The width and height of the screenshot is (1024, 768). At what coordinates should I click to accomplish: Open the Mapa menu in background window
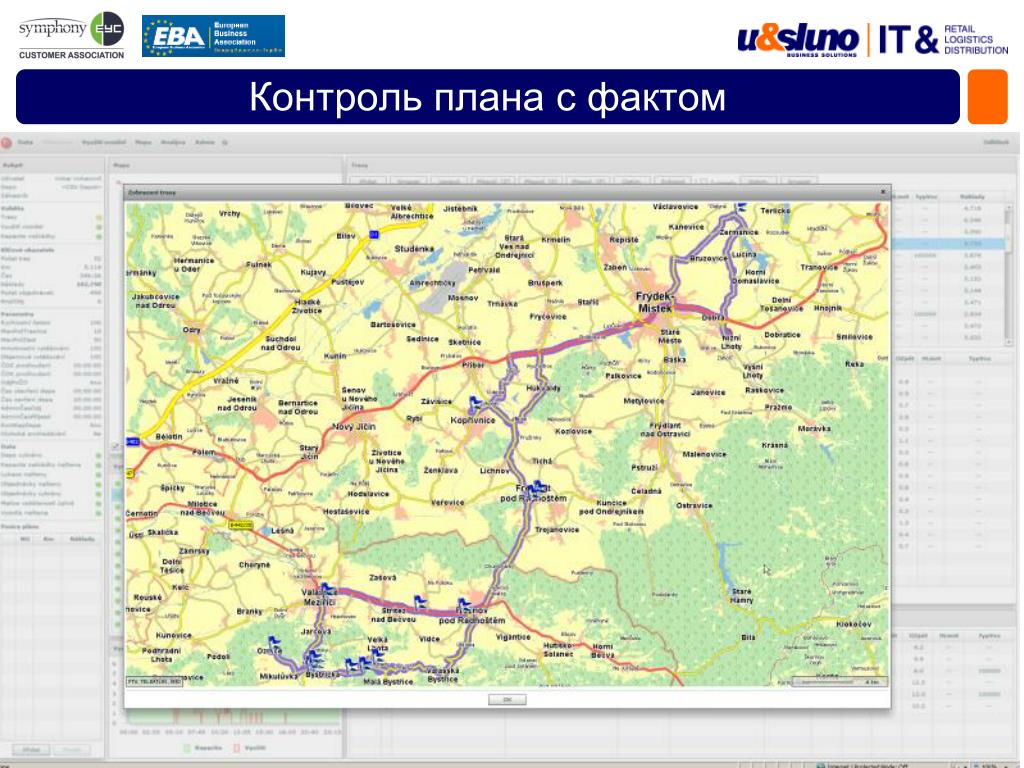[x=143, y=142]
